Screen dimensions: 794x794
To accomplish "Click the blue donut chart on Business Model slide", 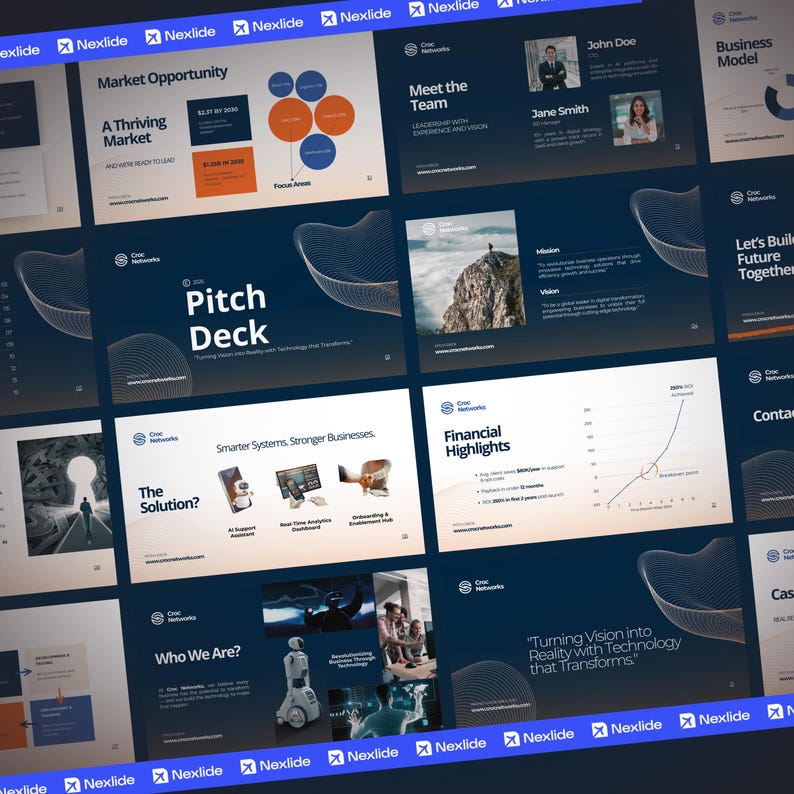I will (x=780, y=99).
